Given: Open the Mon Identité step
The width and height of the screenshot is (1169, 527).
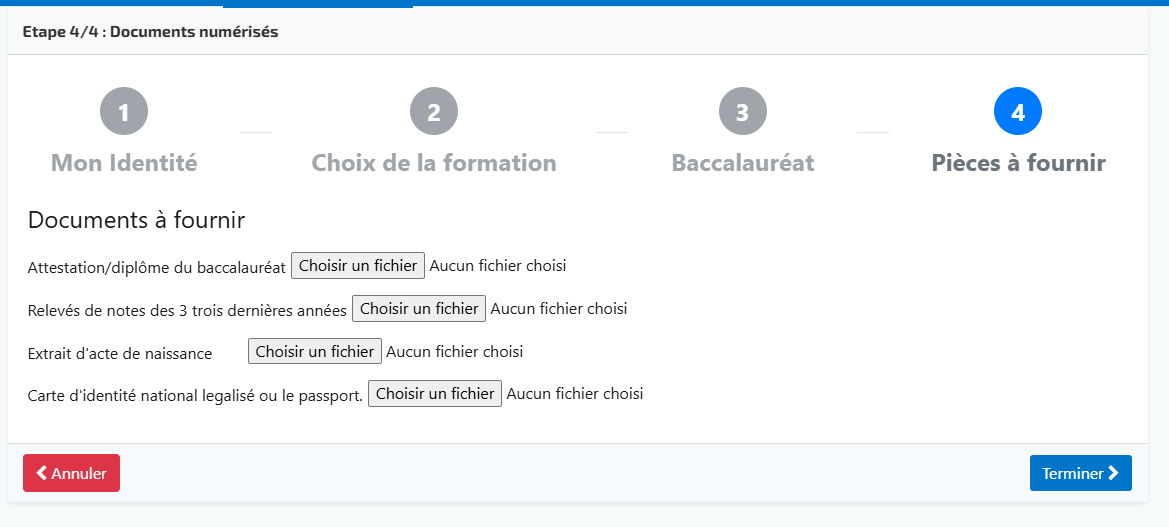Looking at the screenshot, I should pyautogui.click(x=124, y=163).
